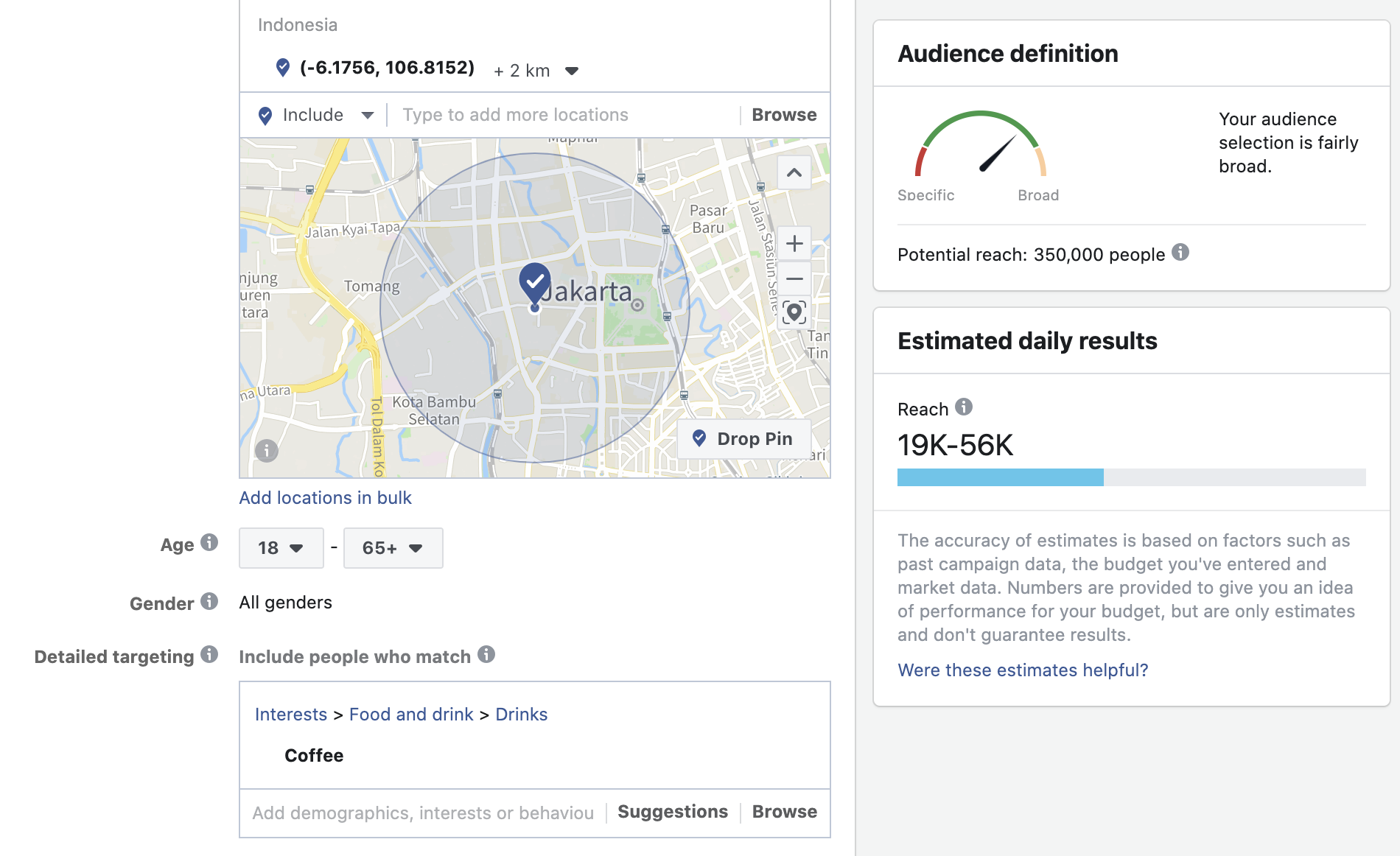
Task: Click Drop Pin button on map
Action: pyautogui.click(x=743, y=439)
